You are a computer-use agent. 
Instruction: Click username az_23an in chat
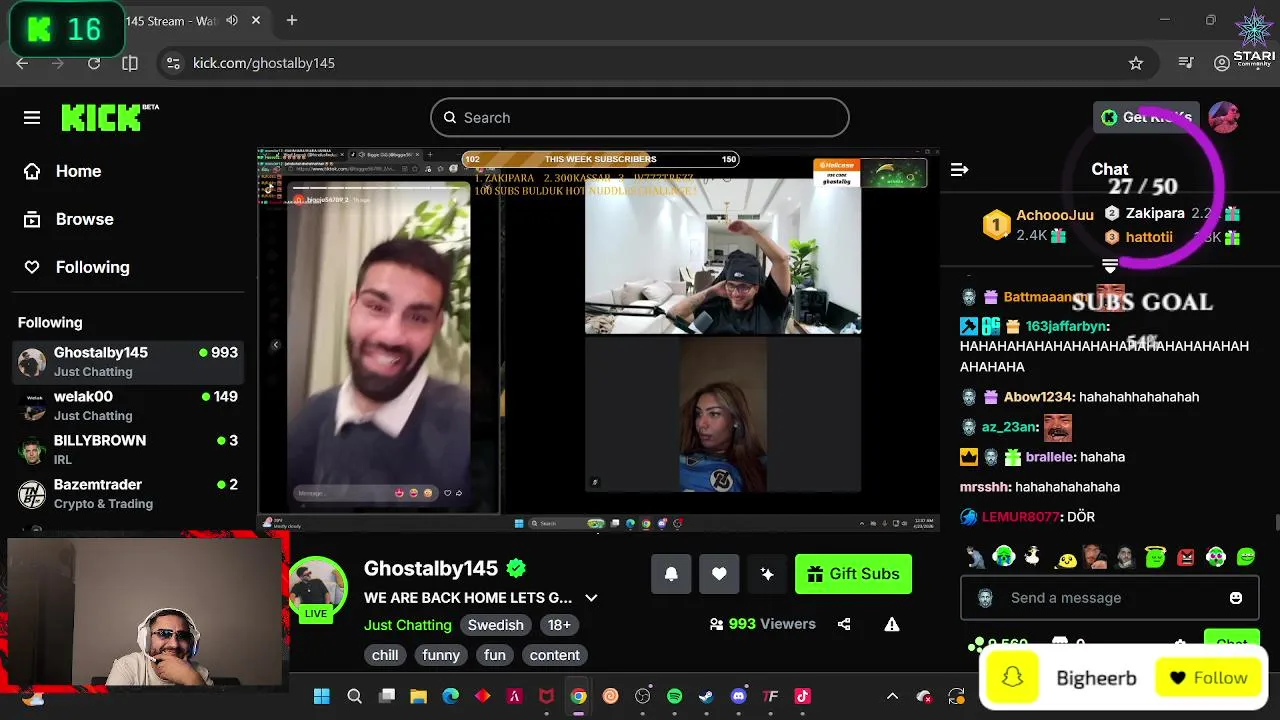tap(1009, 427)
